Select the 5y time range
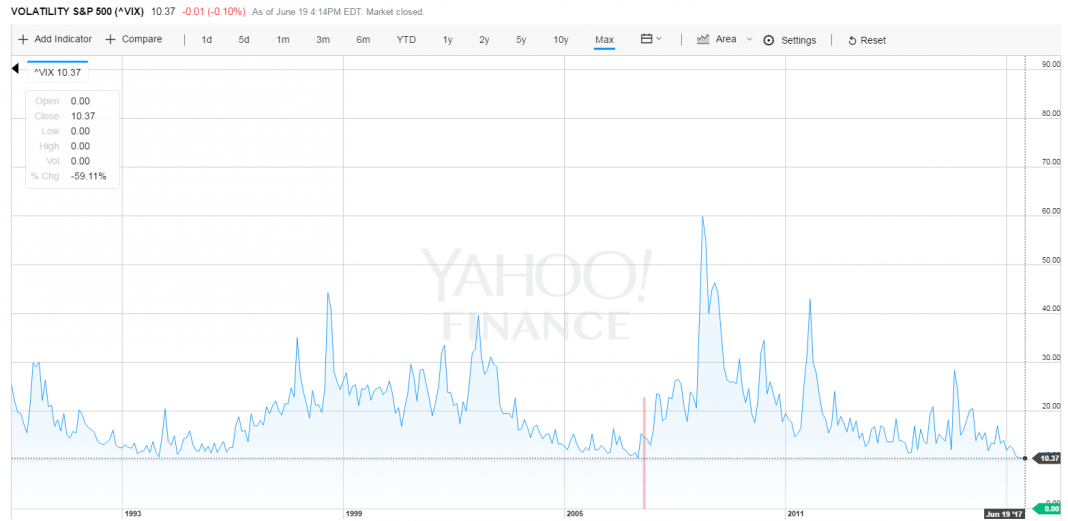The height and width of the screenshot is (521, 1068). click(x=521, y=40)
